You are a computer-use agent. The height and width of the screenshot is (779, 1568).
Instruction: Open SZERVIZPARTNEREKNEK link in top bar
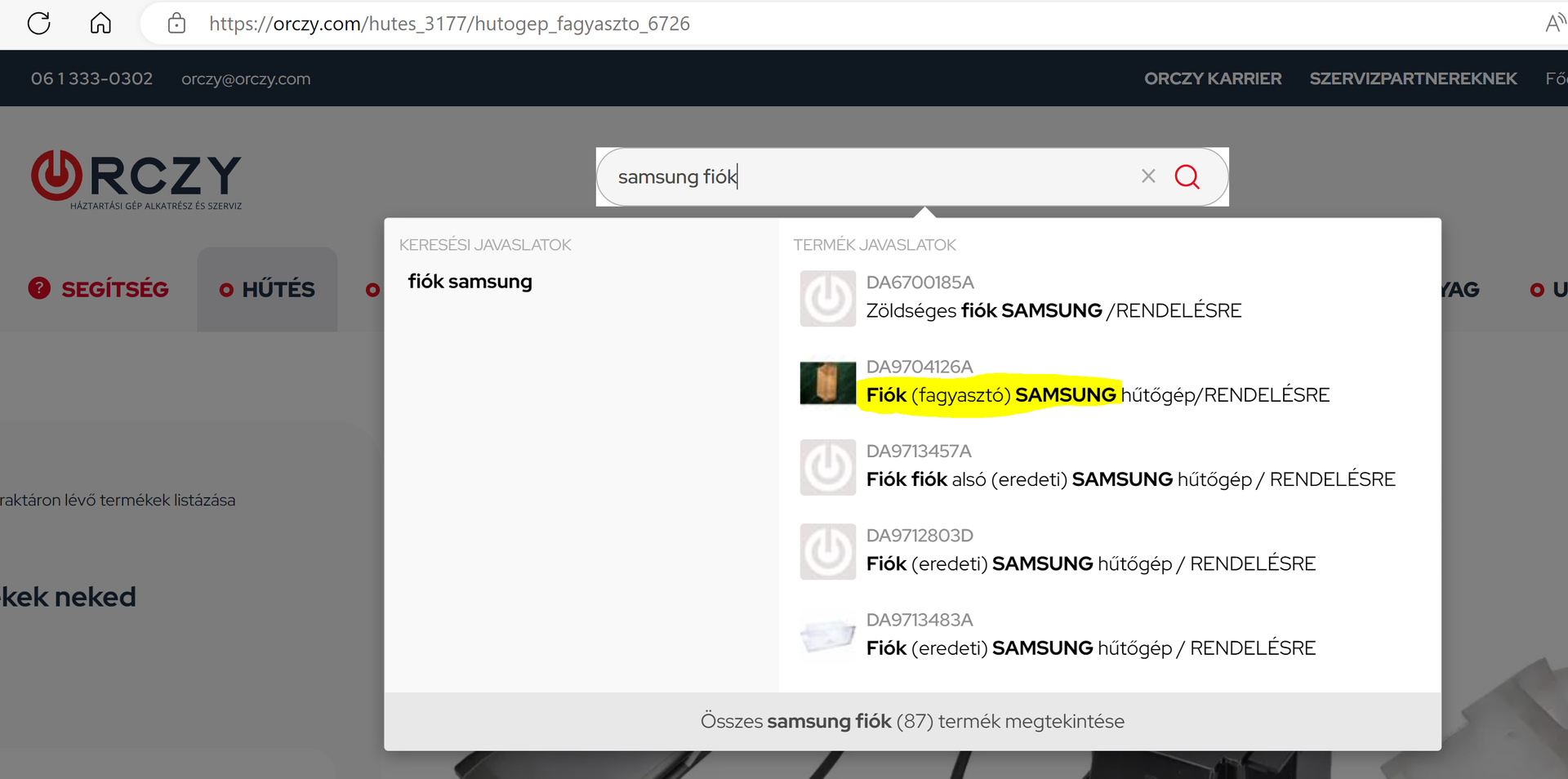[x=1413, y=78]
